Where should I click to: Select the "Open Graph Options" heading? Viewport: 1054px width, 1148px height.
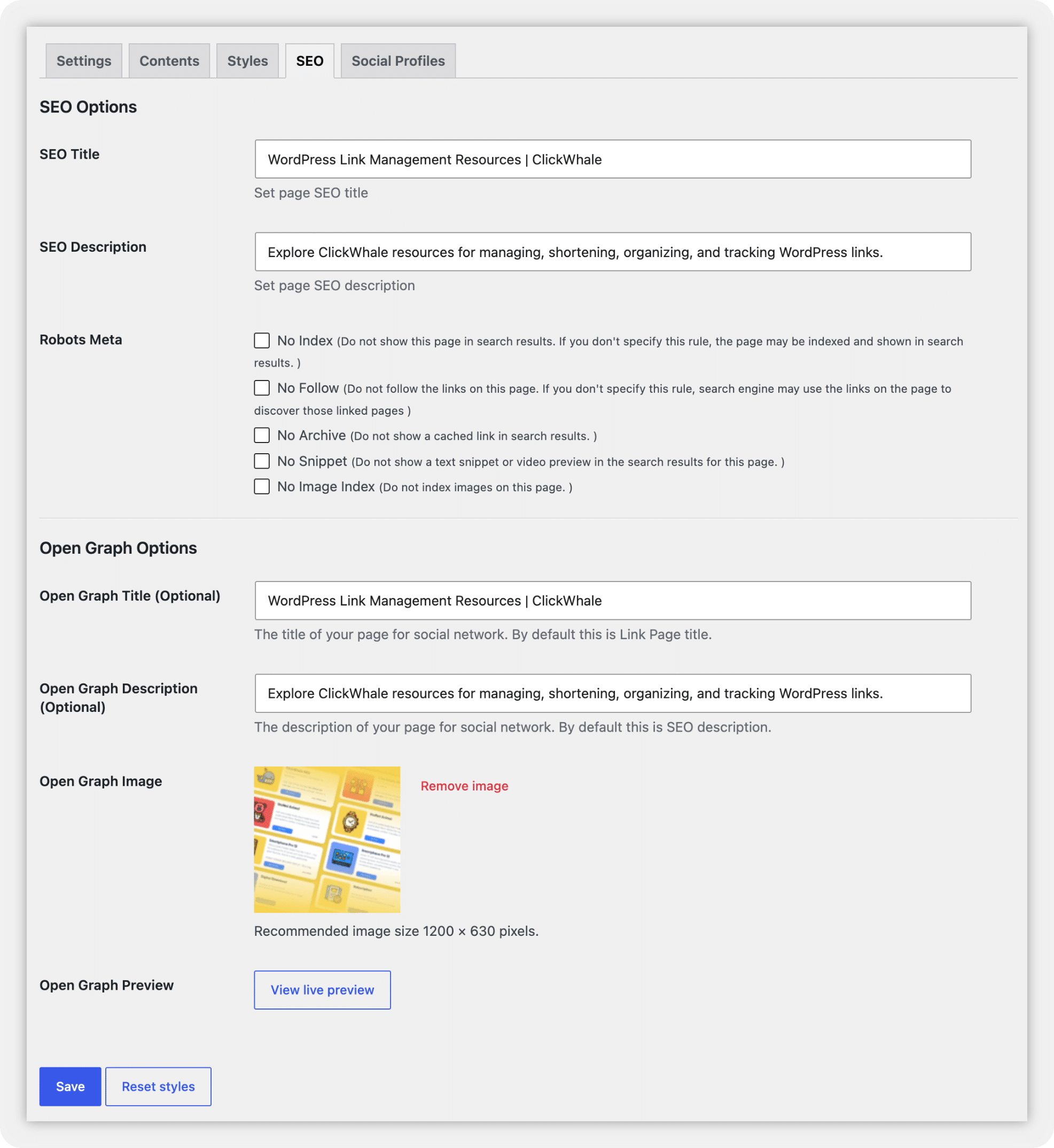pos(118,548)
